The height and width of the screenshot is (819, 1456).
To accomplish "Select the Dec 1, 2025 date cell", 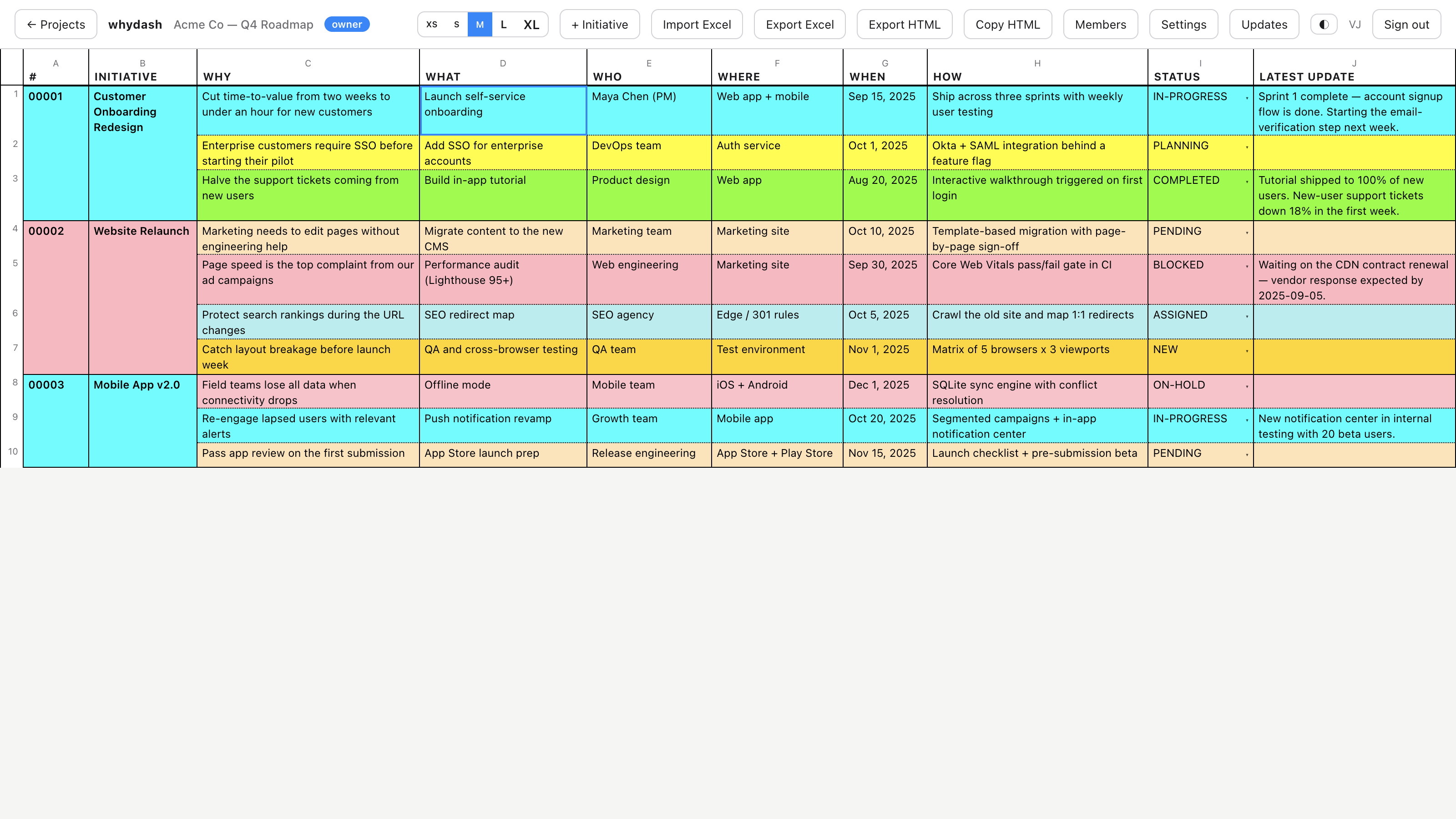I will click(x=885, y=391).
